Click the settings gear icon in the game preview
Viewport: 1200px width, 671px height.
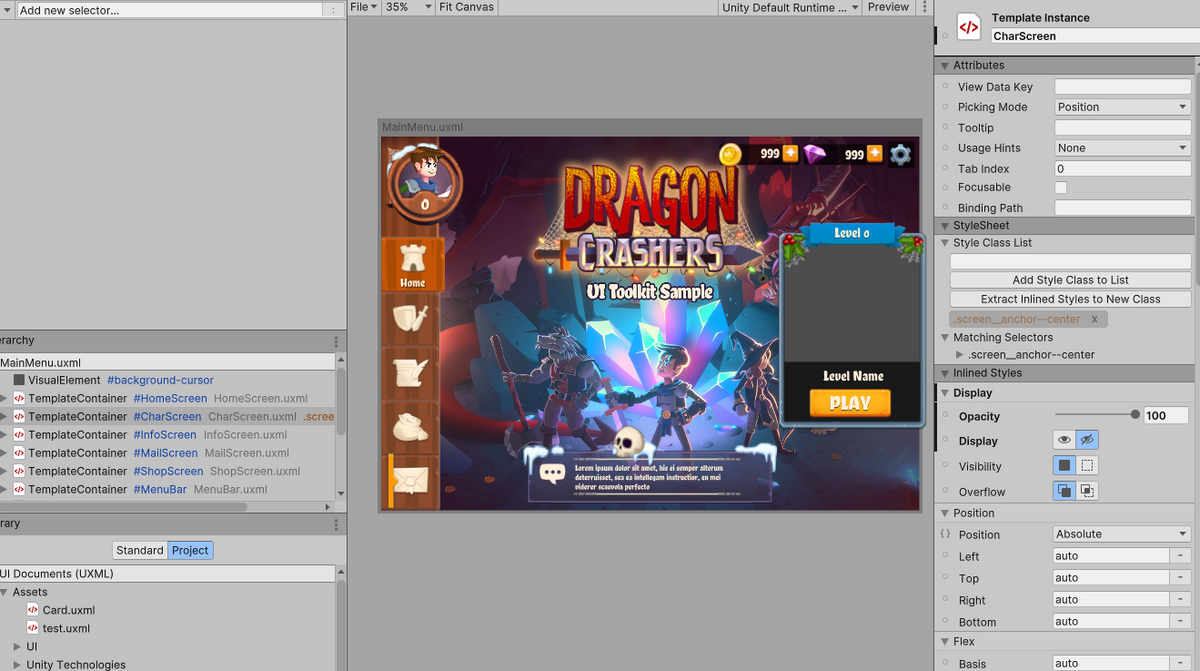click(901, 154)
